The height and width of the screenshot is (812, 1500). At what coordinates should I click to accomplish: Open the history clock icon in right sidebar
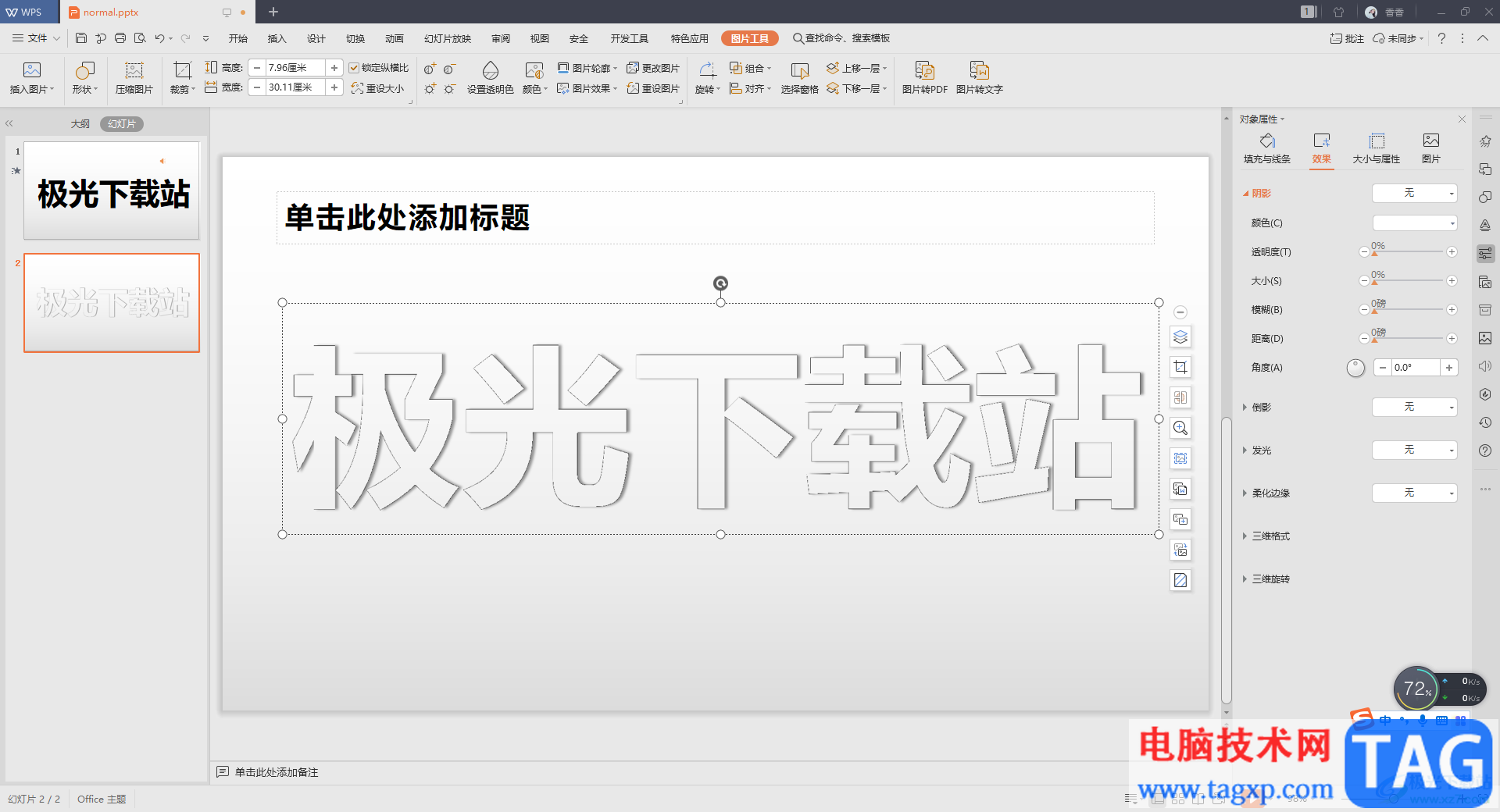tap(1485, 422)
